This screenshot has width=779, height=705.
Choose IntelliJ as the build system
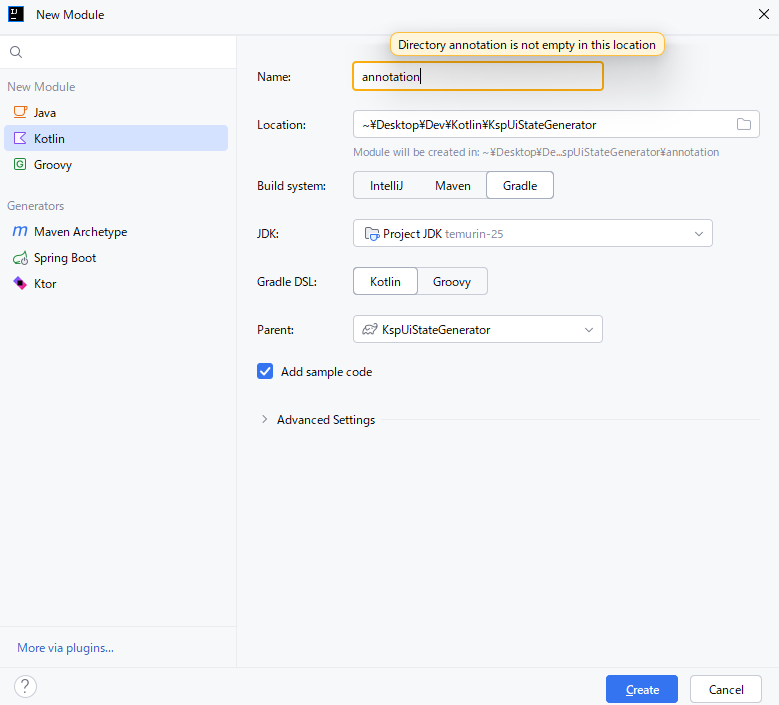pyautogui.click(x=385, y=186)
